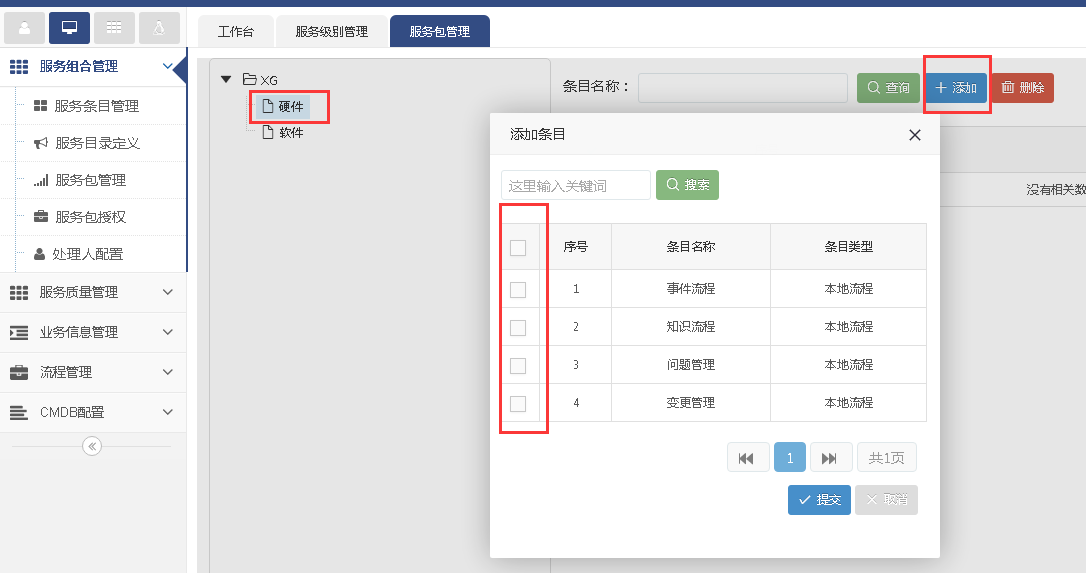Image resolution: width=1086 pixels, height=573 pixels.
Task: Click the keyword search input in dialog
Action: coord(576,185)
